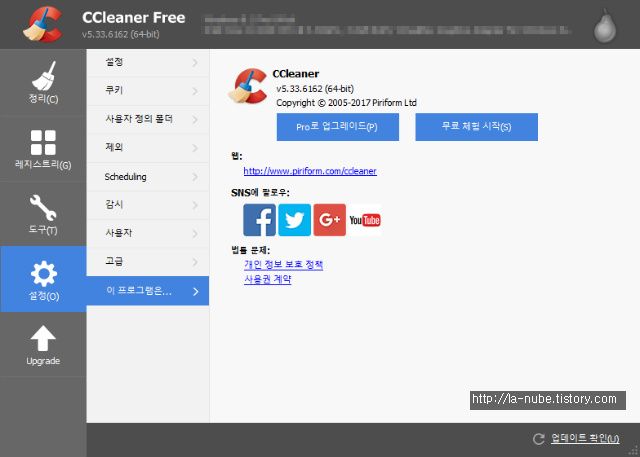Click the chevron next to 사용자 정의 폴더
640x457 pixels.
[x=196, y=120]
